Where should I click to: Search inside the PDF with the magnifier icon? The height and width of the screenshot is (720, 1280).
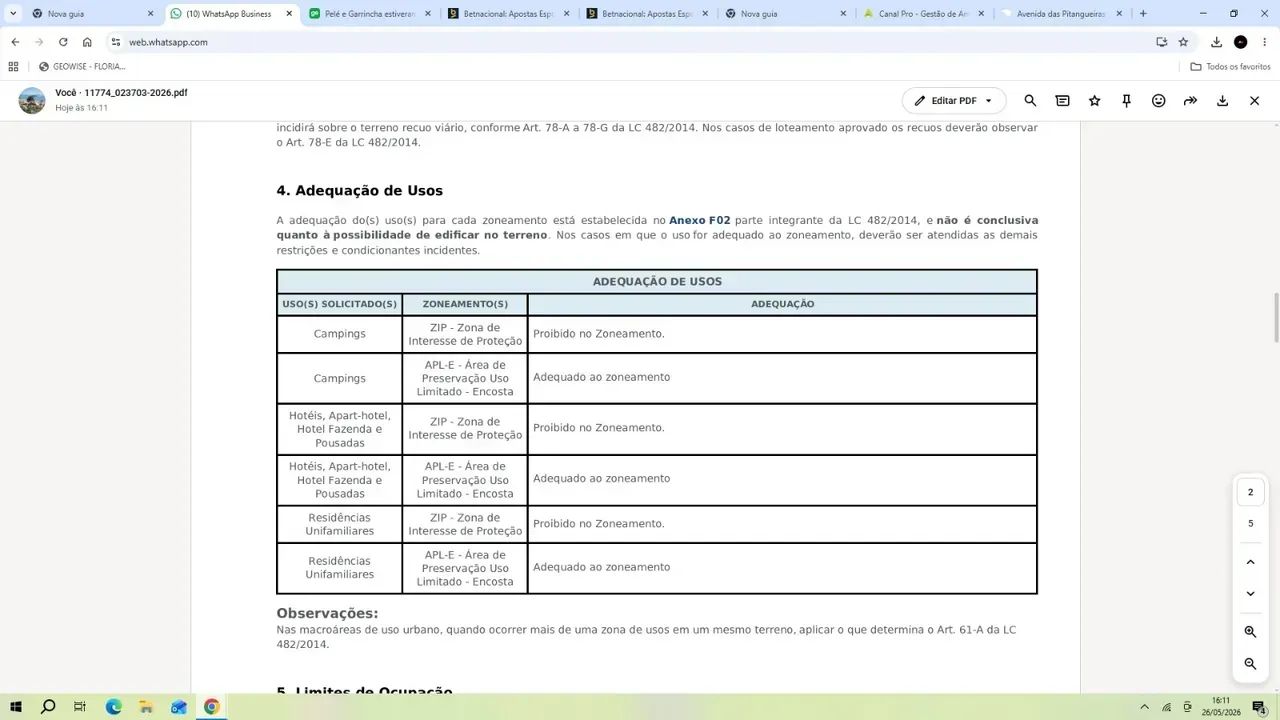pos(1030,101)
